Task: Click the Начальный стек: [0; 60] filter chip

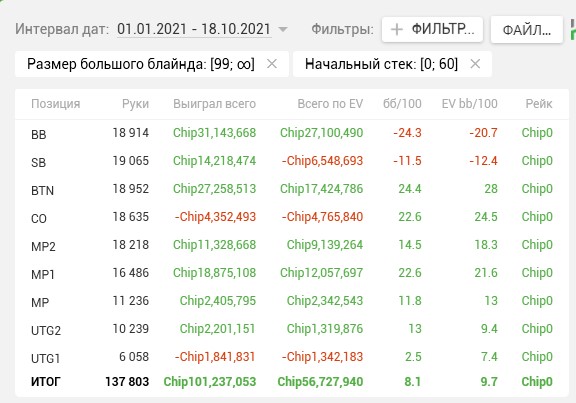Action: click(381, 64)
